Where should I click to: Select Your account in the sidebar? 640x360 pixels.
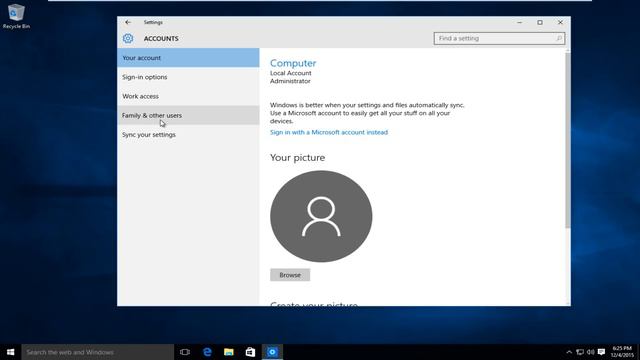188,58
